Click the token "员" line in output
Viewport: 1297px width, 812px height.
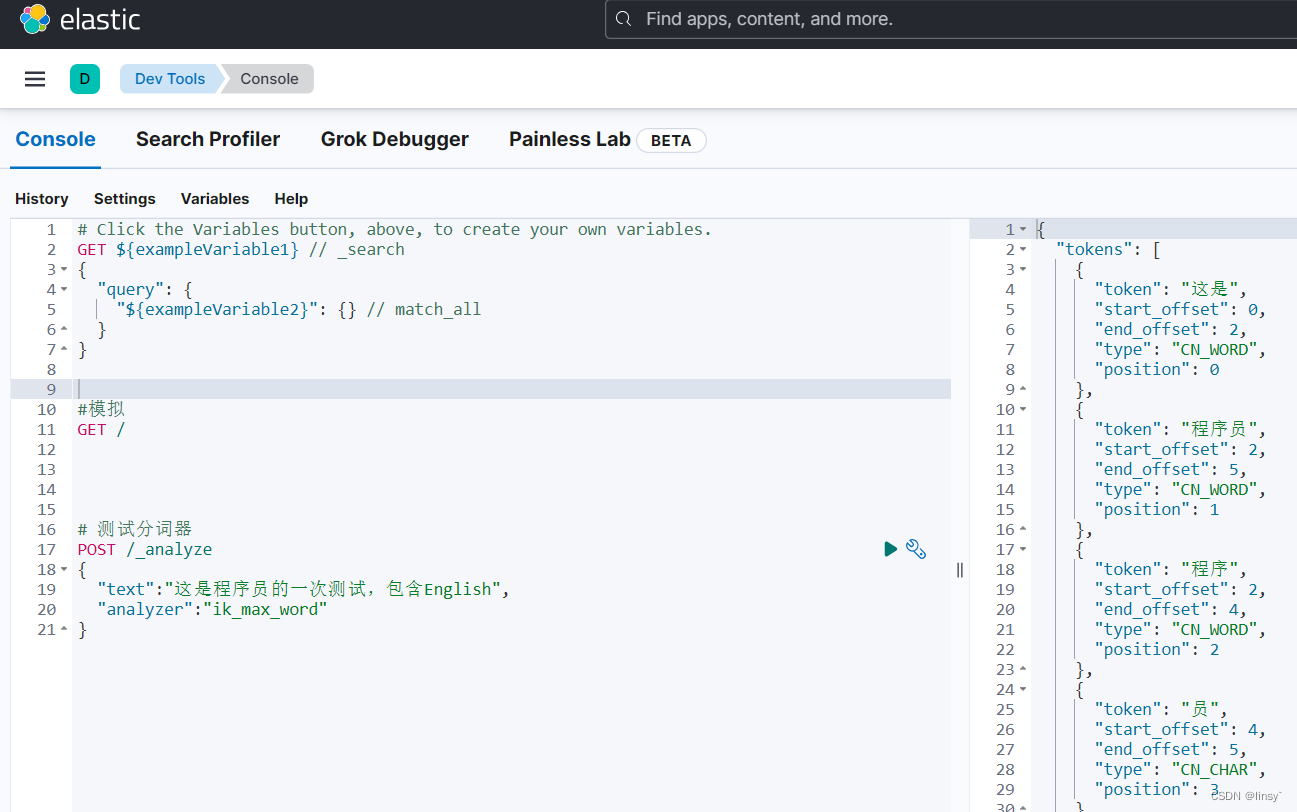point(1161,709)
